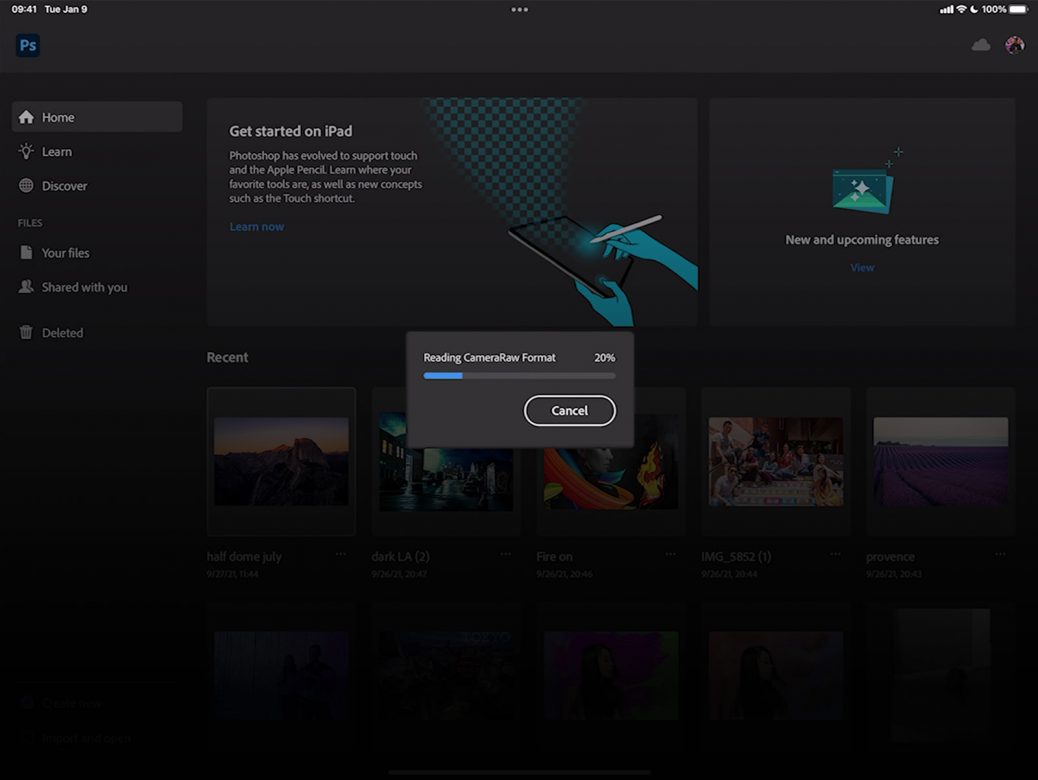Click the "9/27/21, 11:44" date text

[232, 574]
